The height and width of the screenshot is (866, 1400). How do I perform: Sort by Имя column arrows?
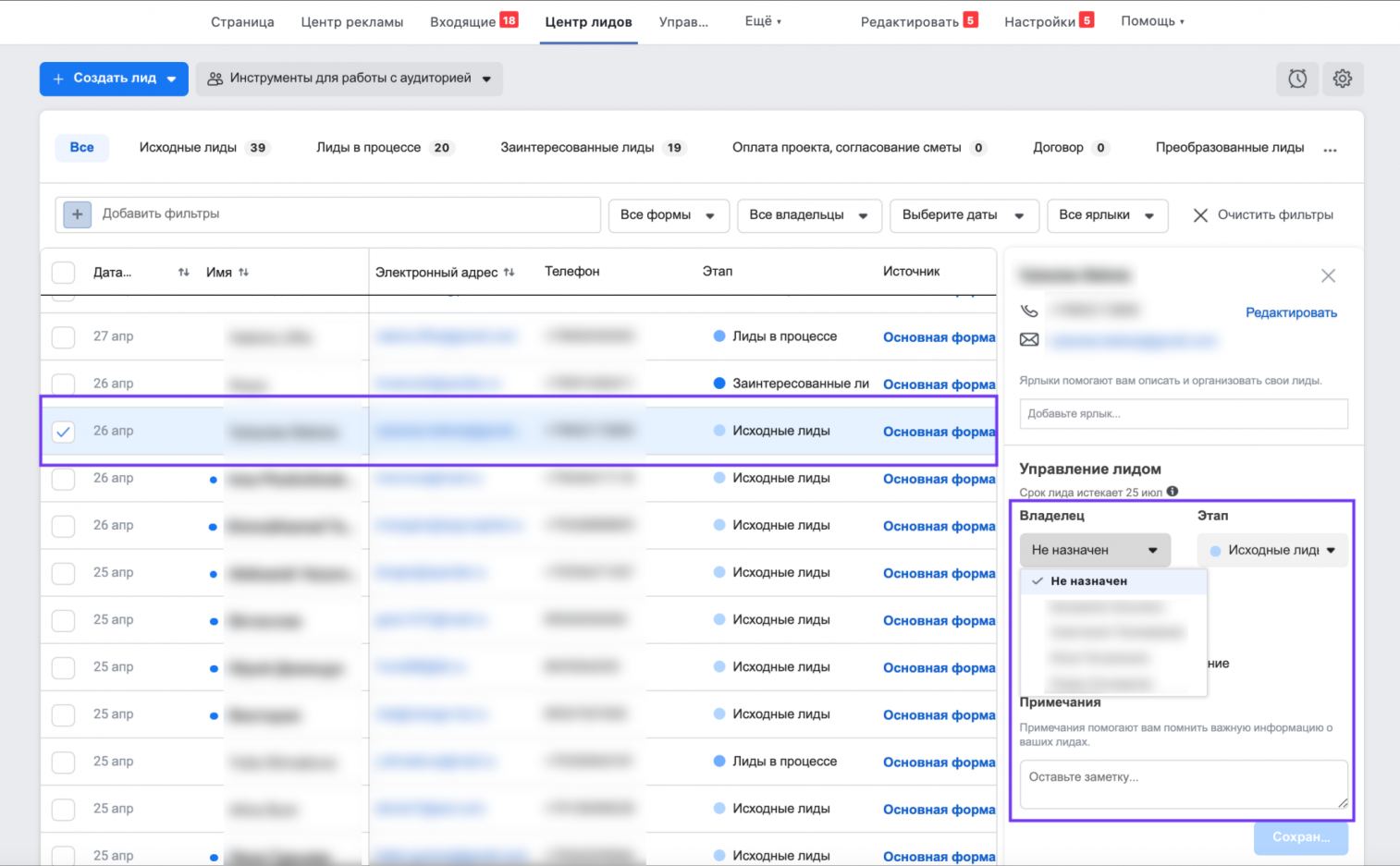pos(244,272)
